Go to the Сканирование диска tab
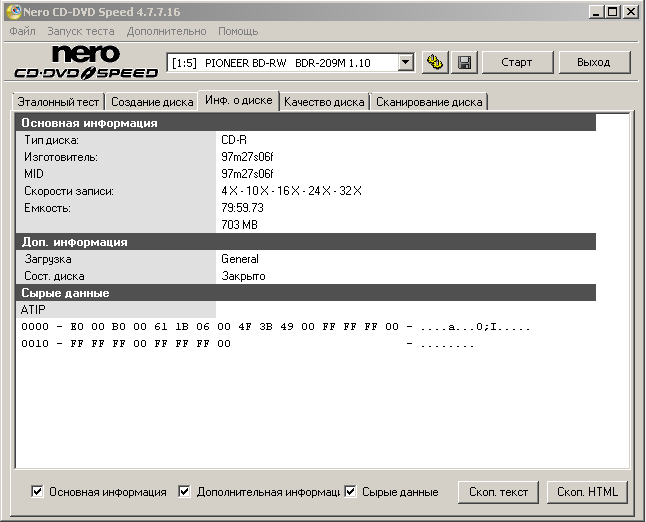Screen dimensions: 646x522 tap(429, 102)
